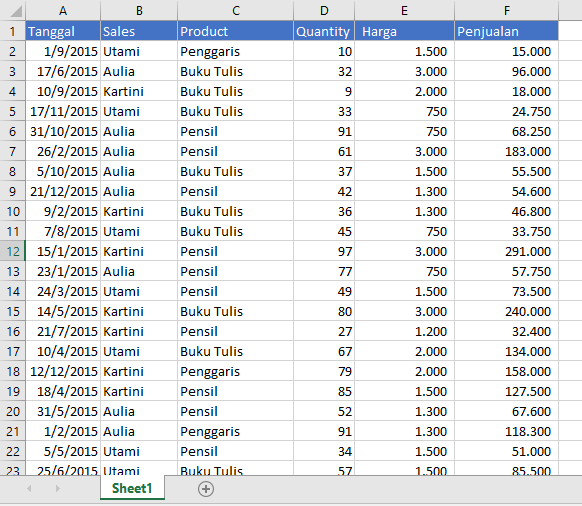Click the Harga value 1.200

point(405,332)
